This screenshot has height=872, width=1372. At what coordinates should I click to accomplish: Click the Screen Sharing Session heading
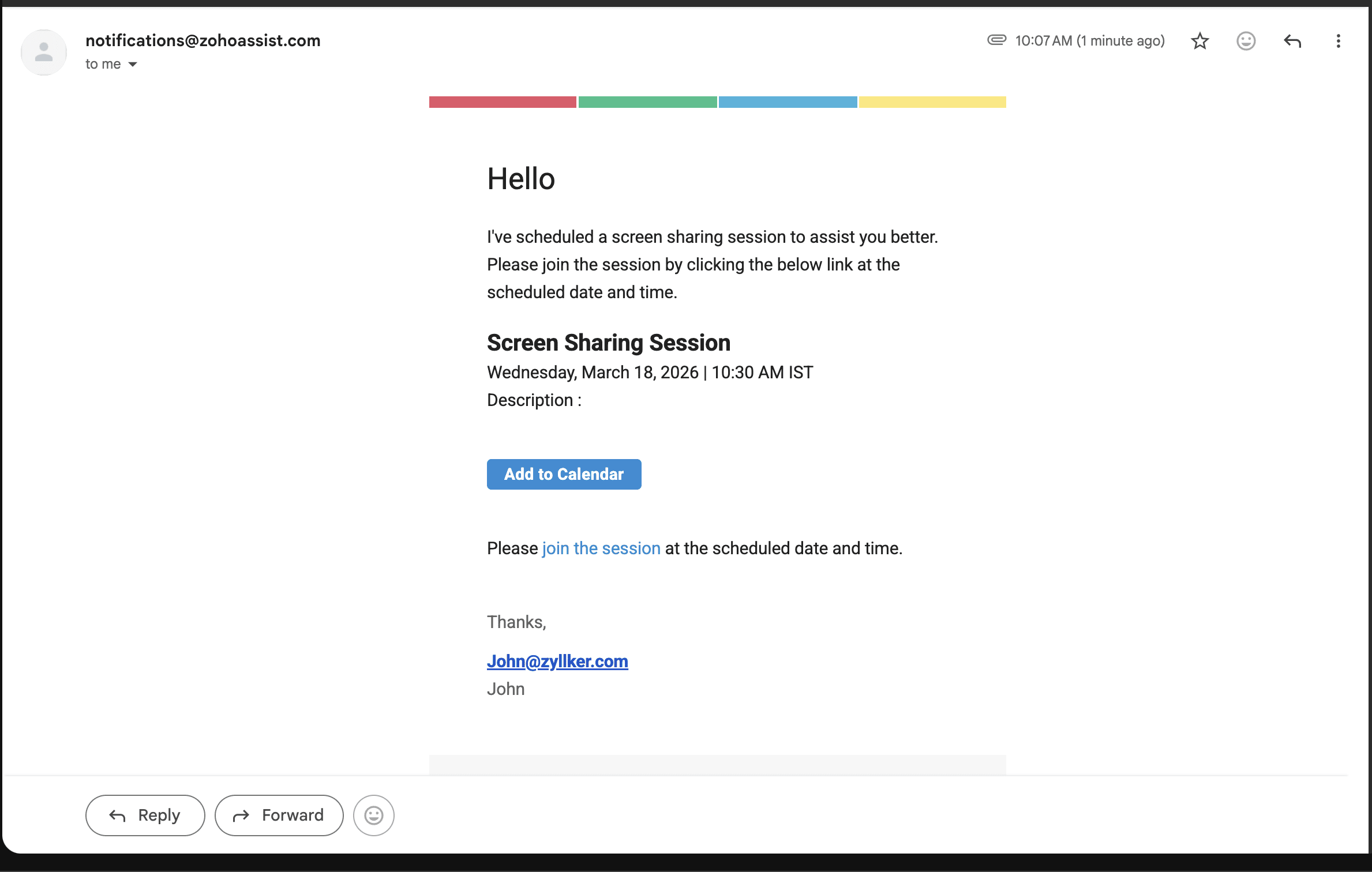tap(608, 343)
